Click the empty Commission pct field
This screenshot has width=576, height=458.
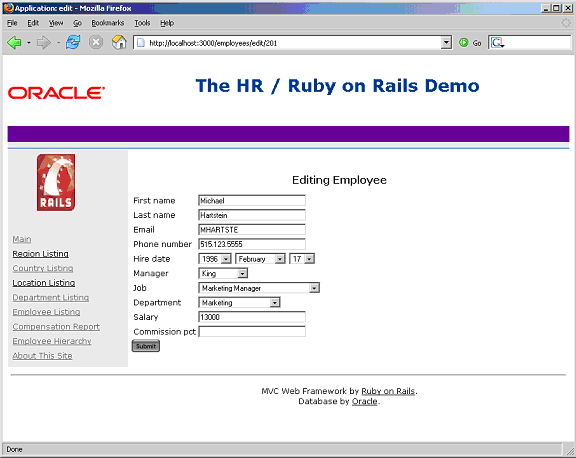click(252, 332)
